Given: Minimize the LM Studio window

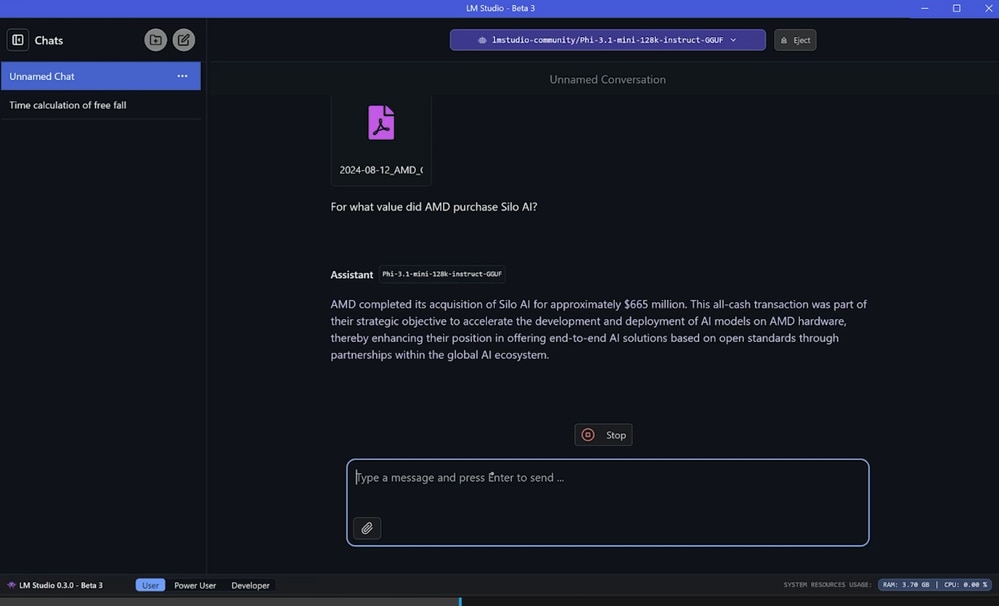Looking at the screenshot, I should coord(924,8).
